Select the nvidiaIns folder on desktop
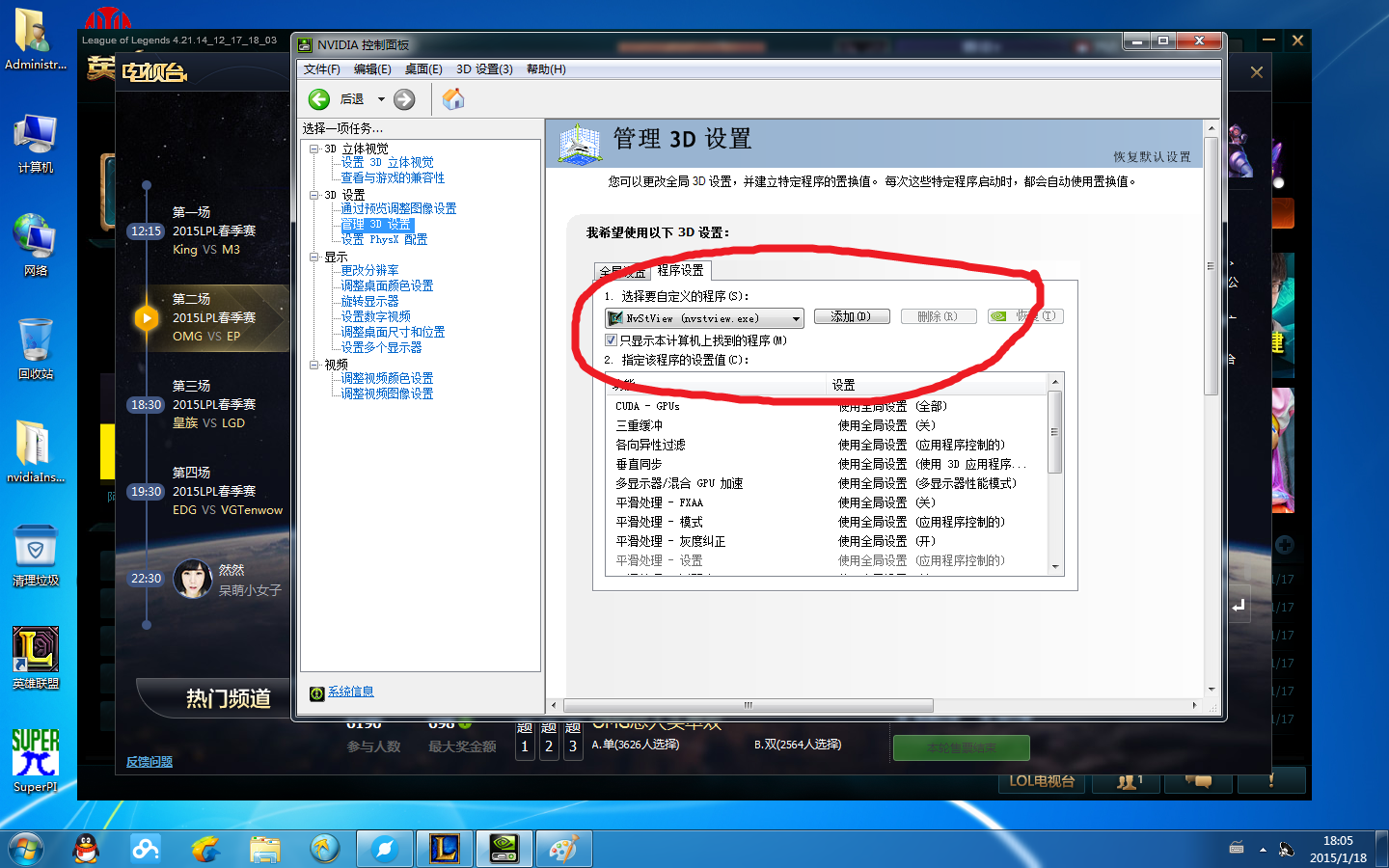The image size is (1389, 868). click(36, 452)
